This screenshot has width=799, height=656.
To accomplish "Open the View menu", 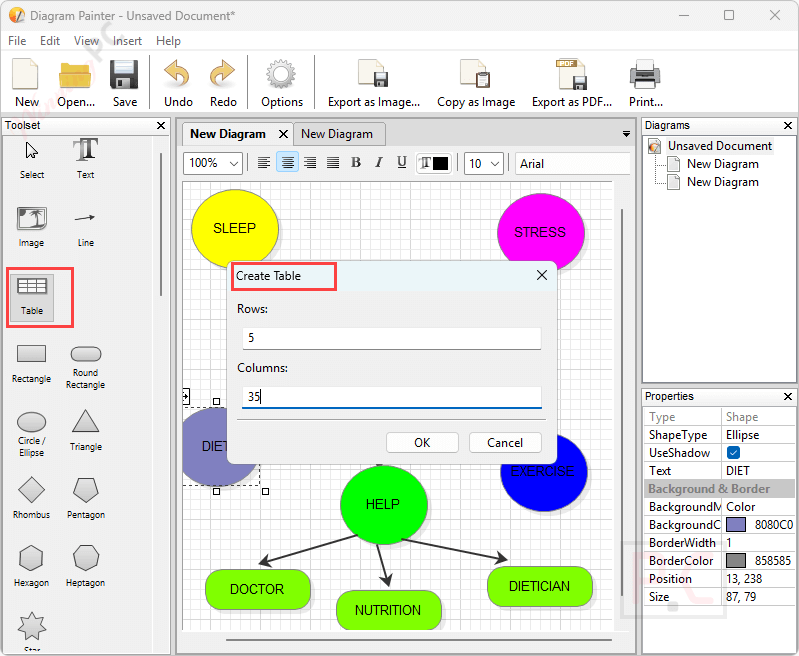I will (x=86, y=41).
